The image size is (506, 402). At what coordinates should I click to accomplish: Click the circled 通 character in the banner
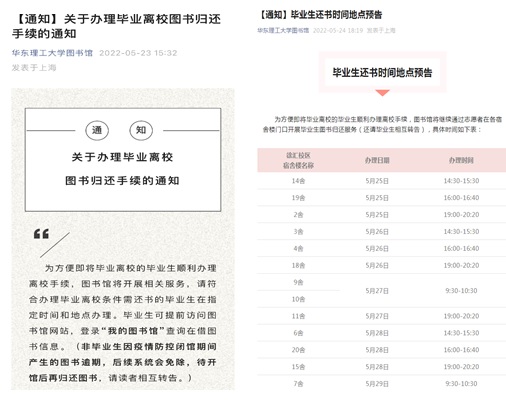click(x=97, y=130)
